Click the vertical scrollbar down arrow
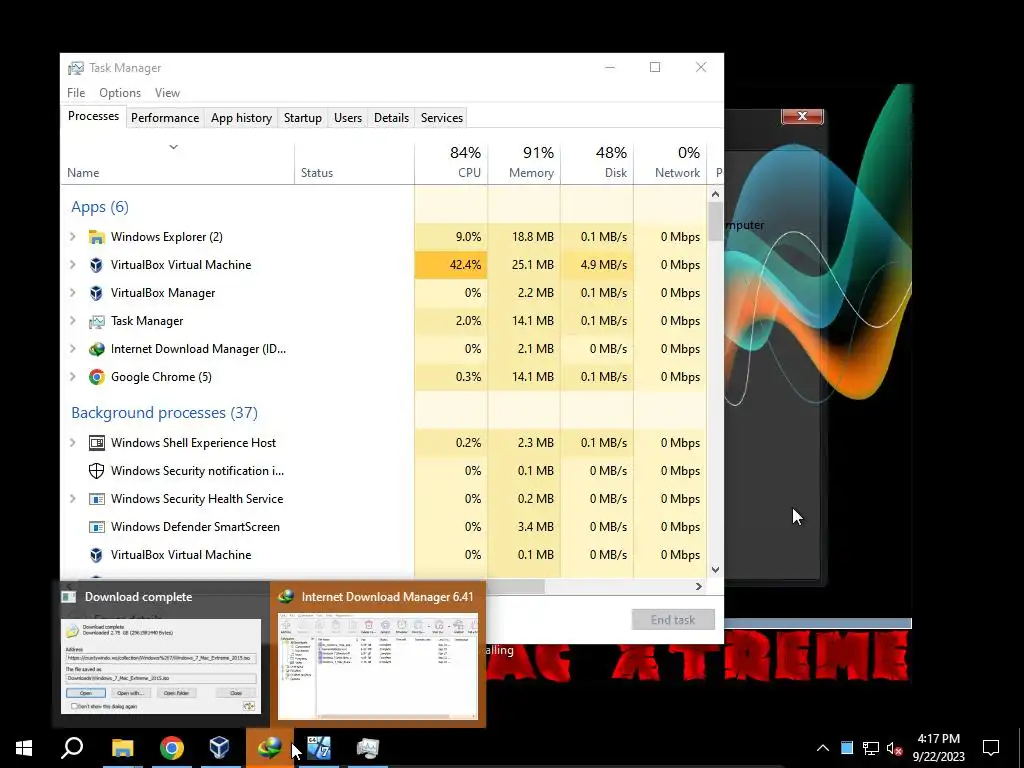The image size is (1024, 768). pos(716,569)
